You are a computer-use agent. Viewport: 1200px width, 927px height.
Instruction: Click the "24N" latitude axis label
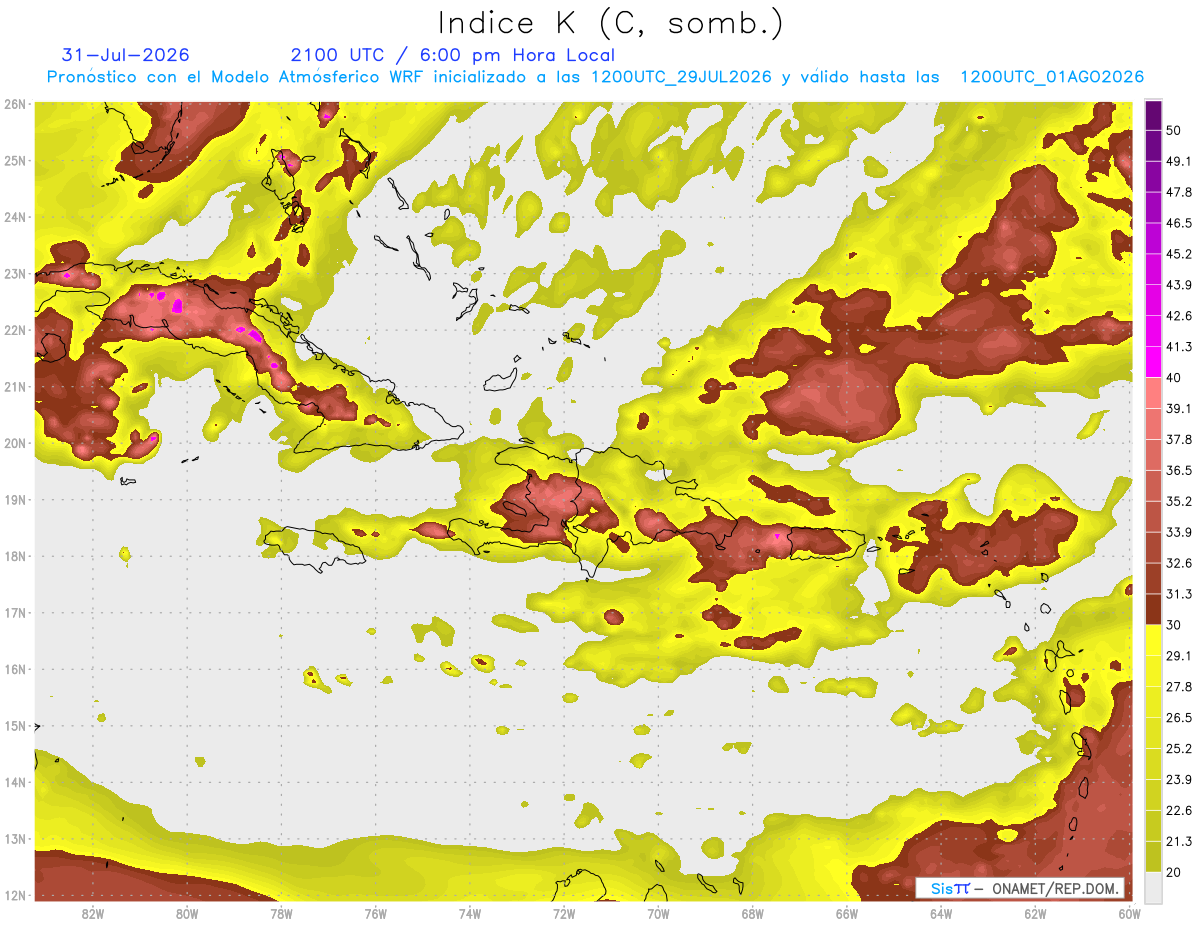tap(15, 217)
